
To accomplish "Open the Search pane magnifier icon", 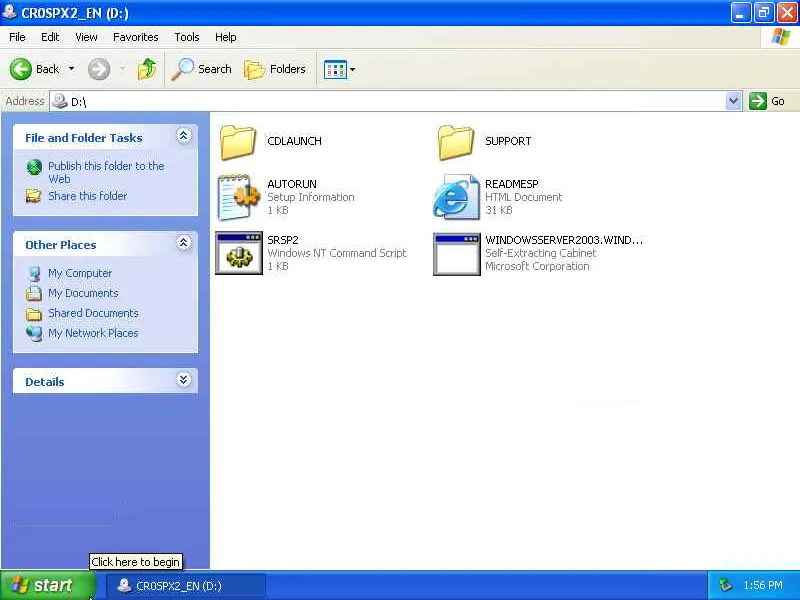I will pos(182,69).
